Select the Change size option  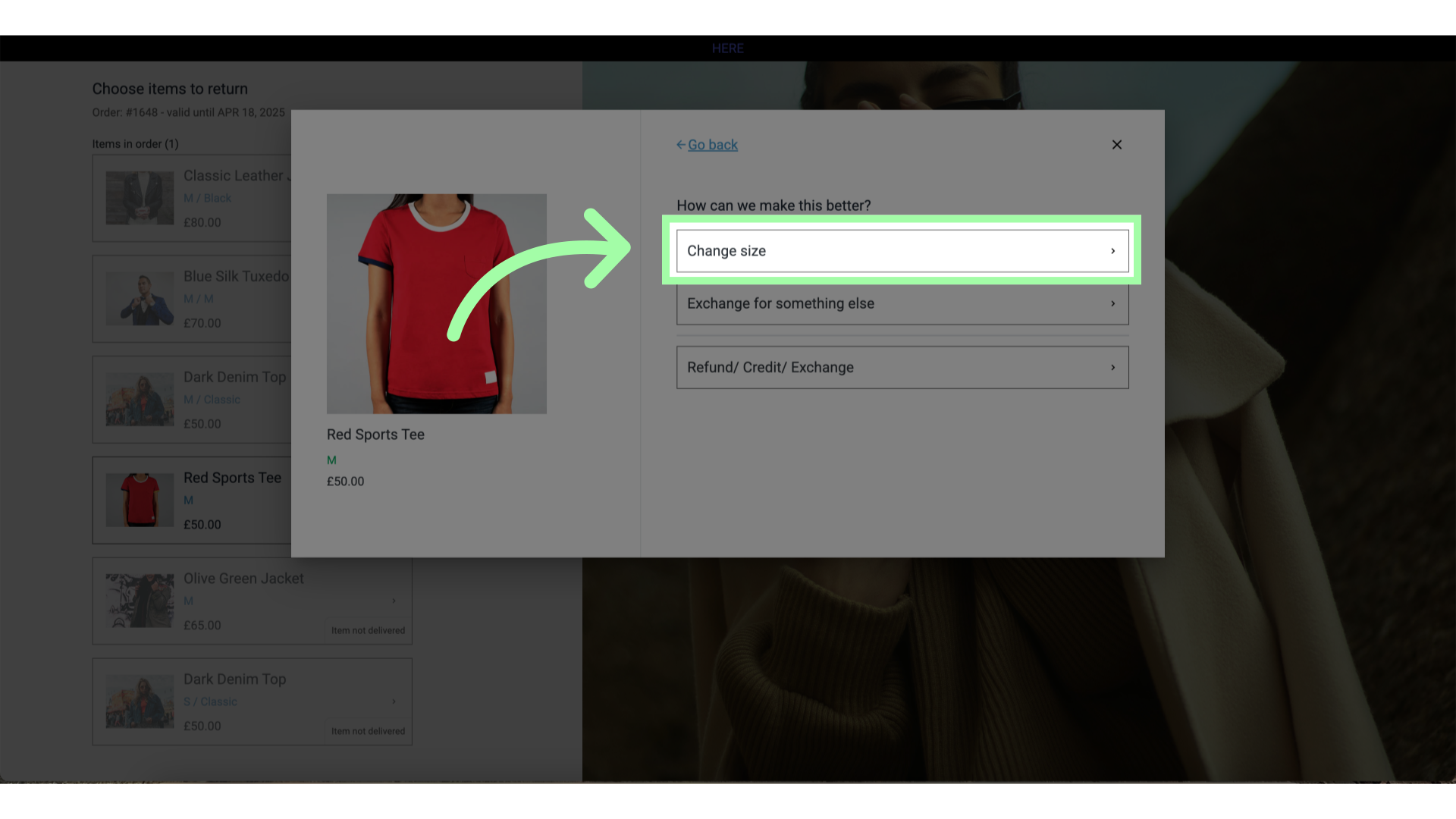coord(902,251)
